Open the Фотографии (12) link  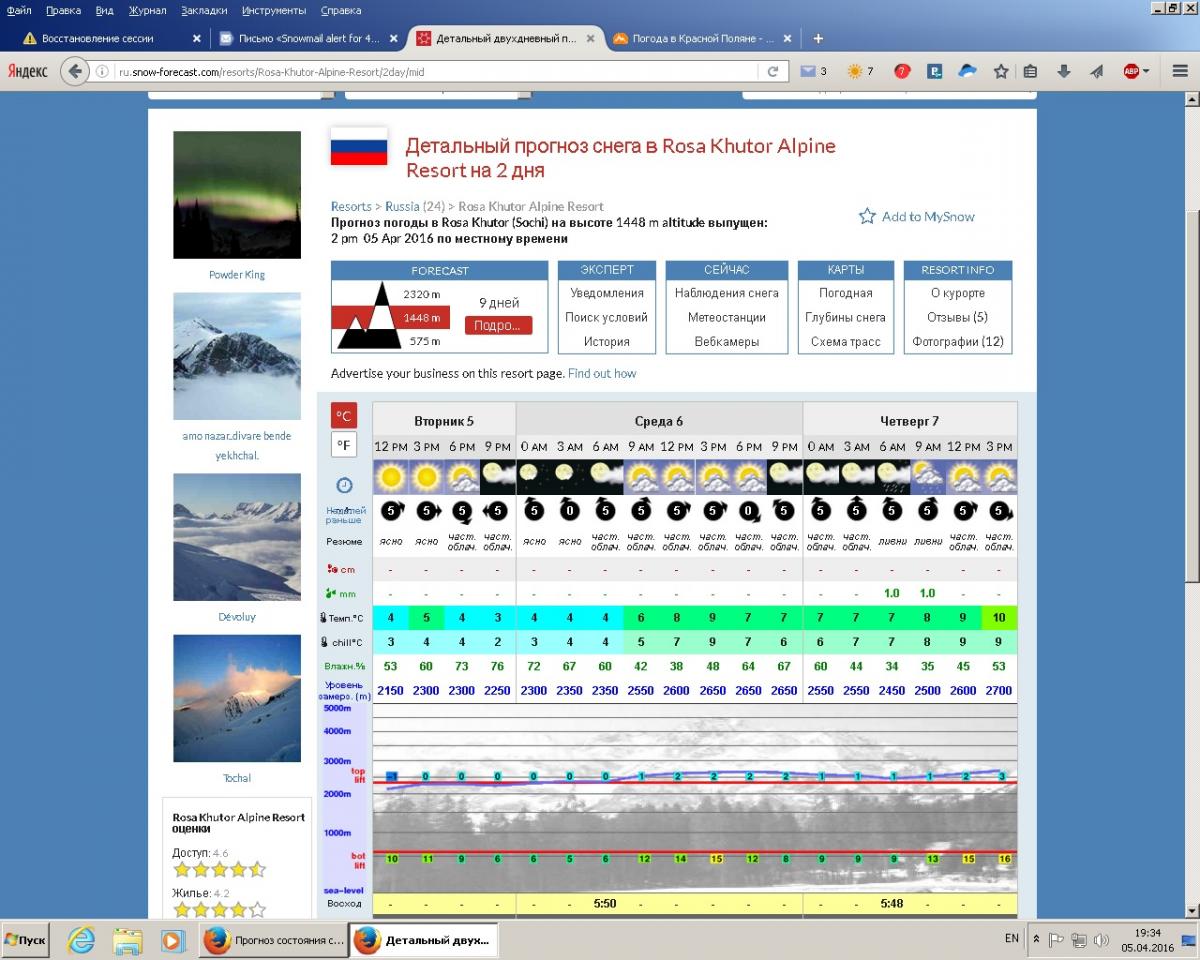click(957, 341)
